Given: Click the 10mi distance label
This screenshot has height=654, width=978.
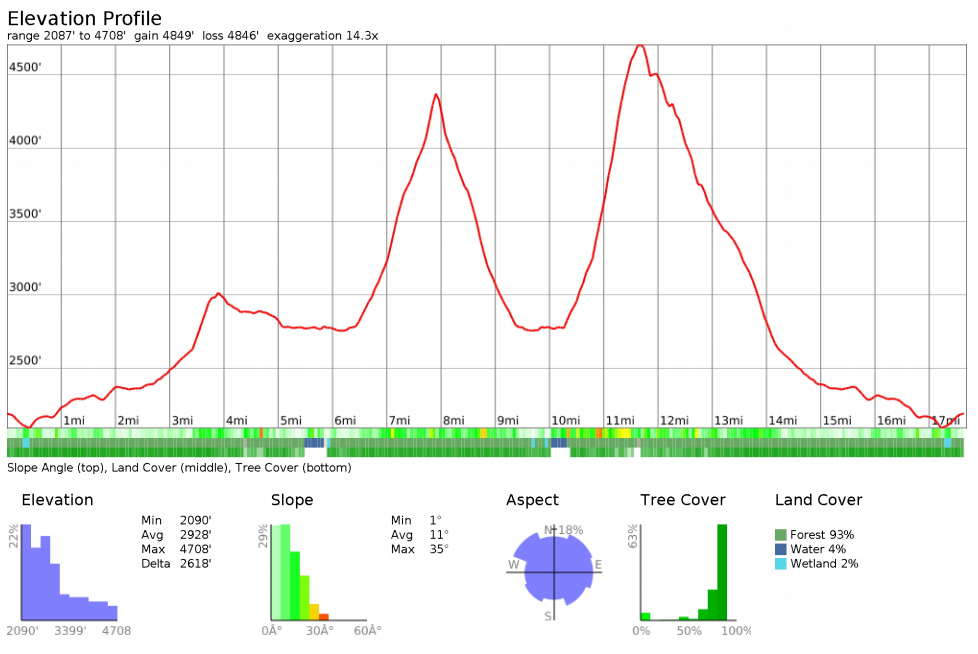Looking at the screenshot, I should (566, 421).
